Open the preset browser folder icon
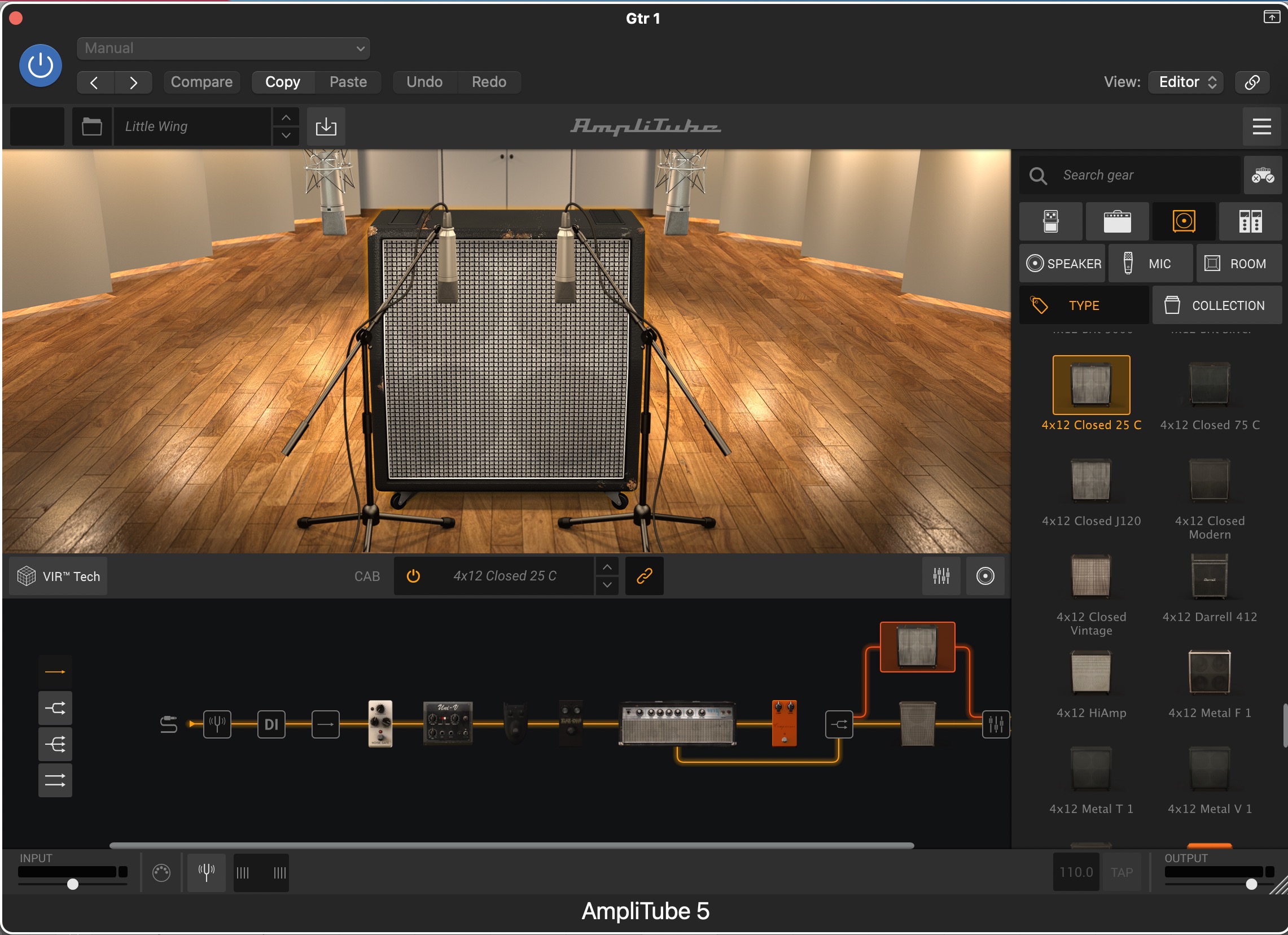1288x935 pixels. 92,126
